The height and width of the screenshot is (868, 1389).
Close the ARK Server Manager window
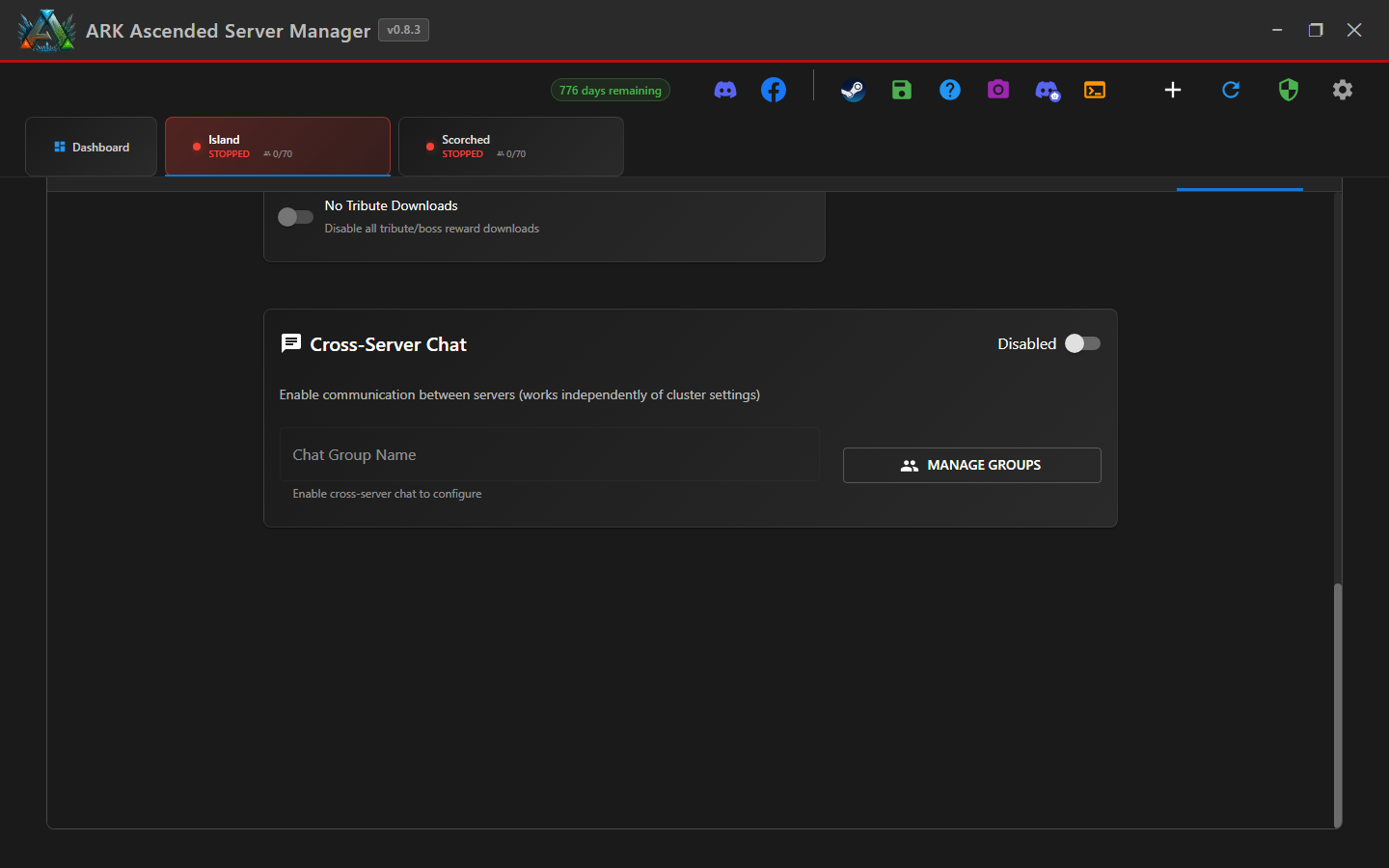tap(1354, 30)
